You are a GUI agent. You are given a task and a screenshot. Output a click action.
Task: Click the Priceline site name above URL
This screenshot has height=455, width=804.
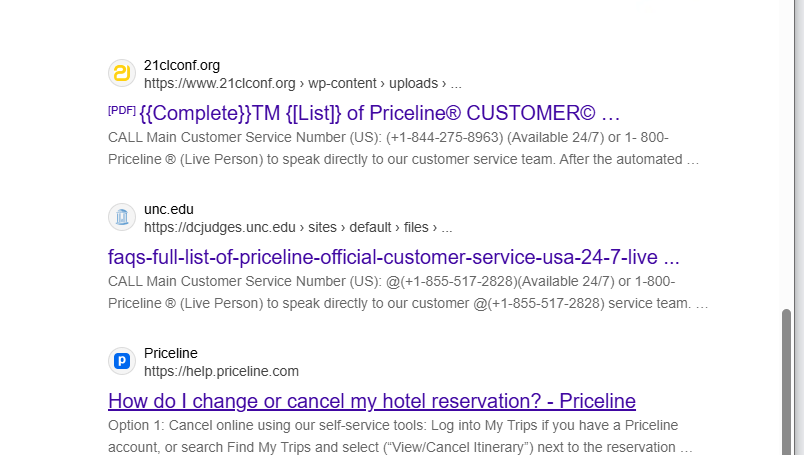171,353
